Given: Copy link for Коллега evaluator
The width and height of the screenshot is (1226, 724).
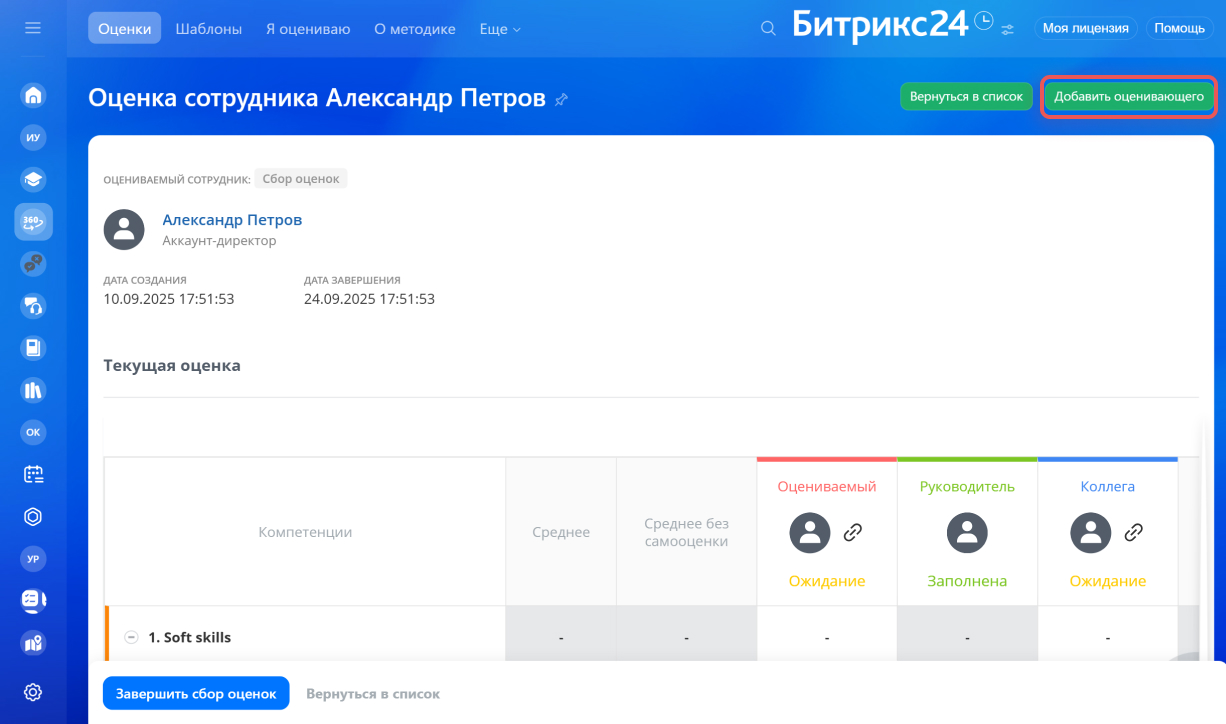Looking at the screenshot, I should pos(1133,533).
